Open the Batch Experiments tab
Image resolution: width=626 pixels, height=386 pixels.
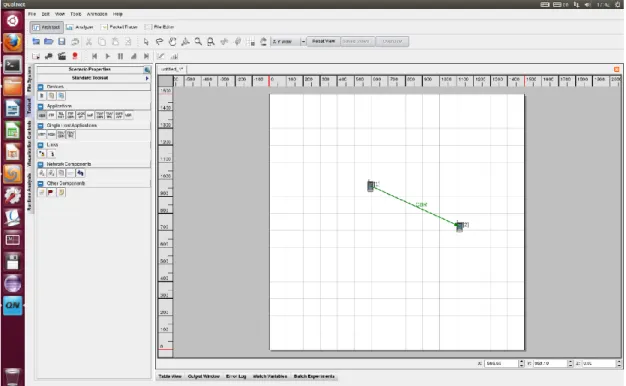[314, 376]
